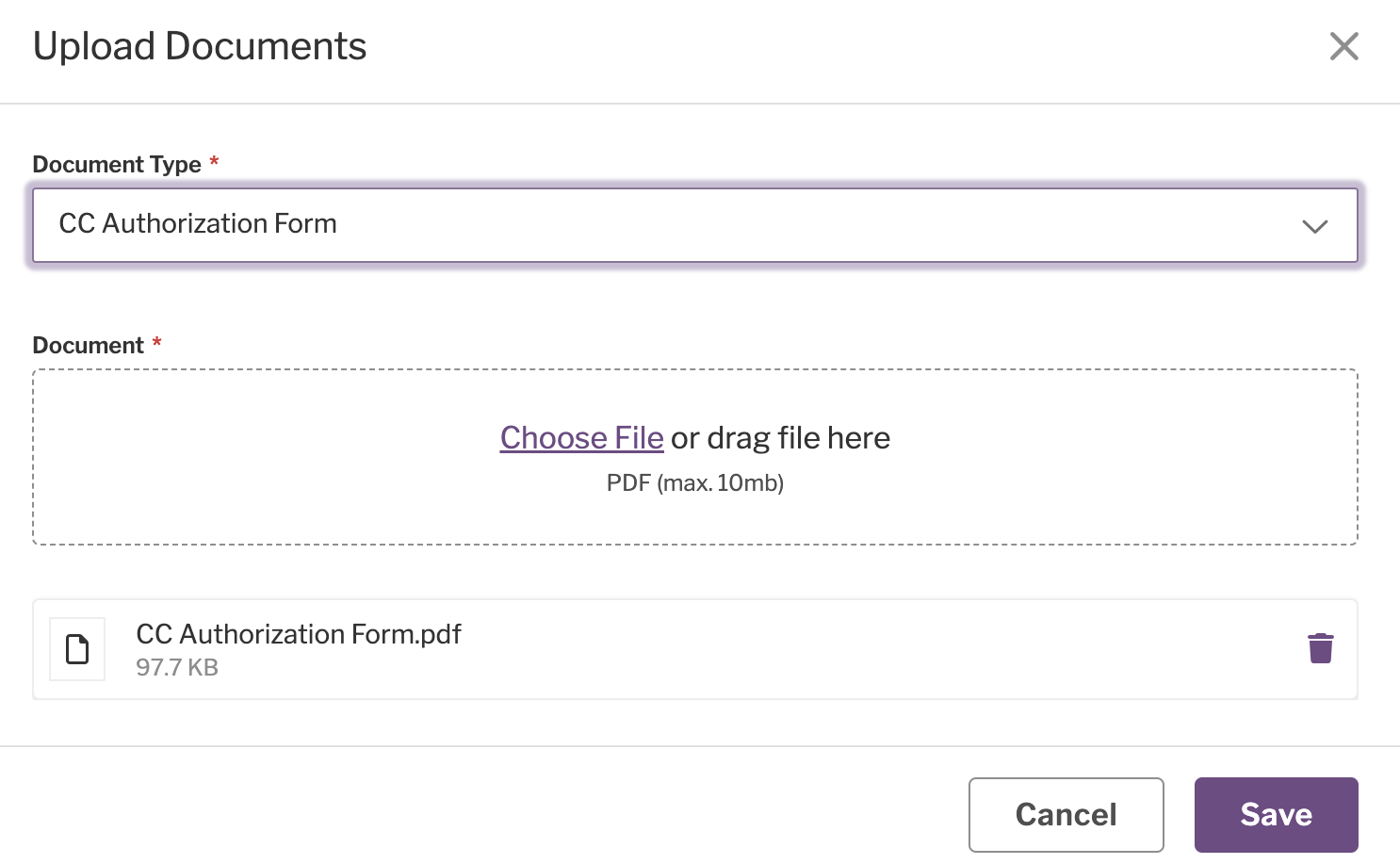Close the Upload Documents dialog
Viewport: 1400px width, 864px height.
pos(1343,46)
